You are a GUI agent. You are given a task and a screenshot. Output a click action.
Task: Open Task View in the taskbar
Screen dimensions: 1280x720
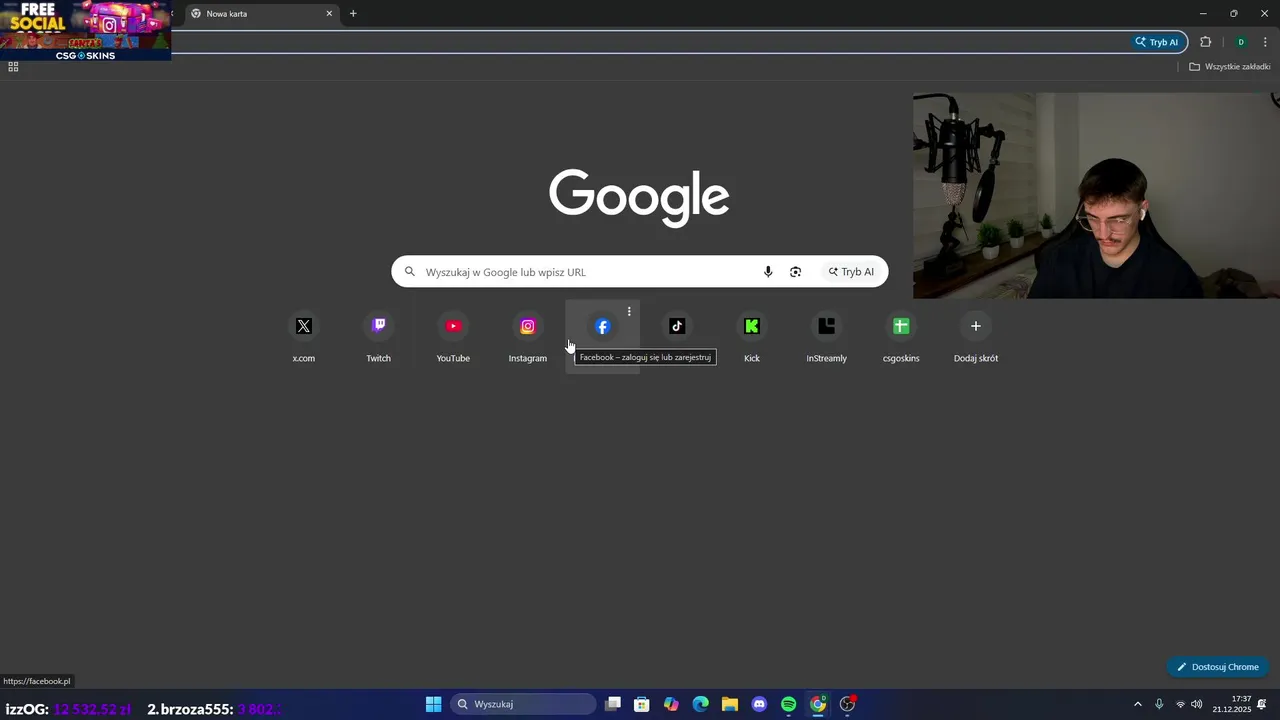613,704
